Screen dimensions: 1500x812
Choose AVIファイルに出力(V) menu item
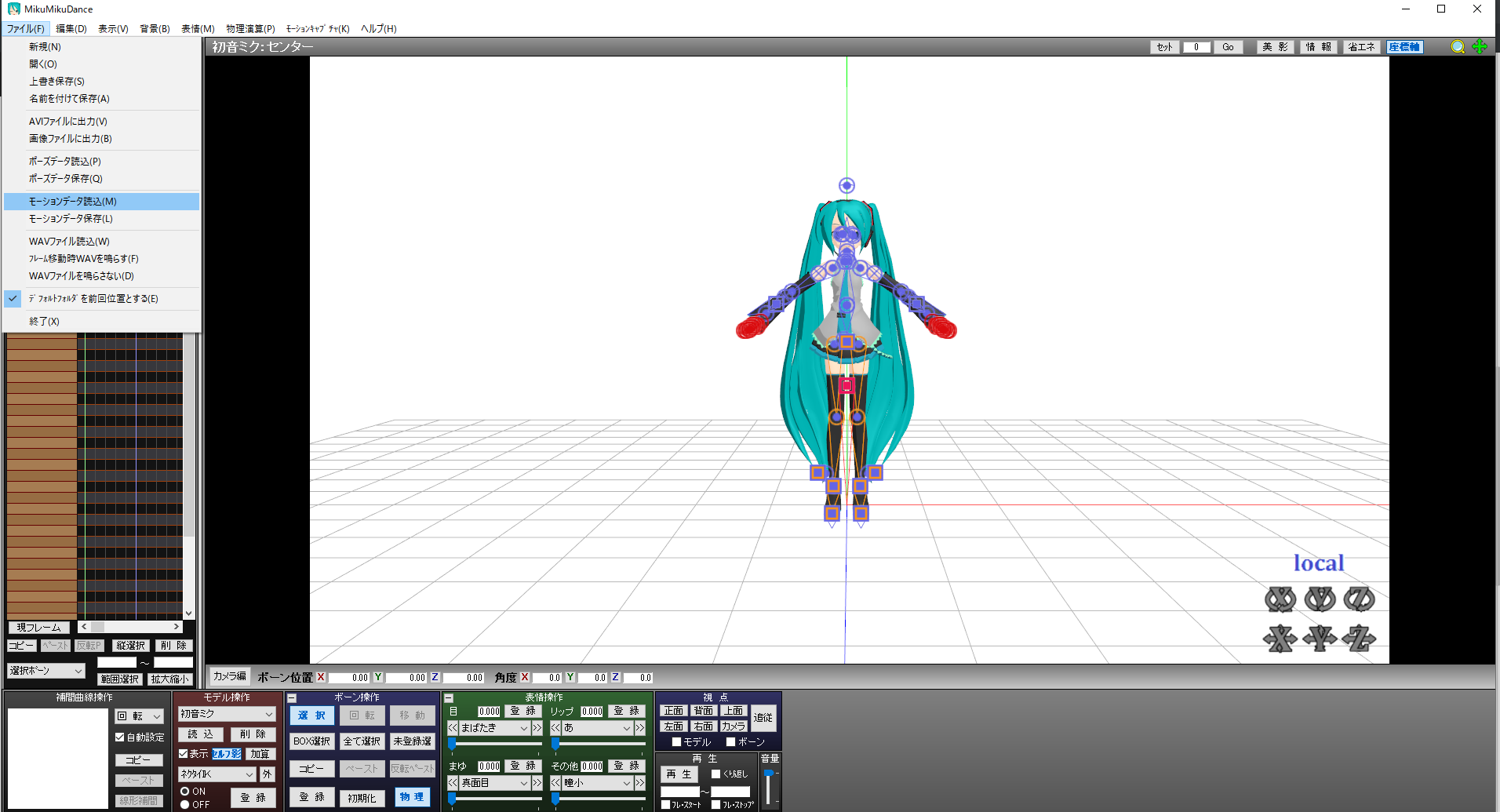(101, 122)
